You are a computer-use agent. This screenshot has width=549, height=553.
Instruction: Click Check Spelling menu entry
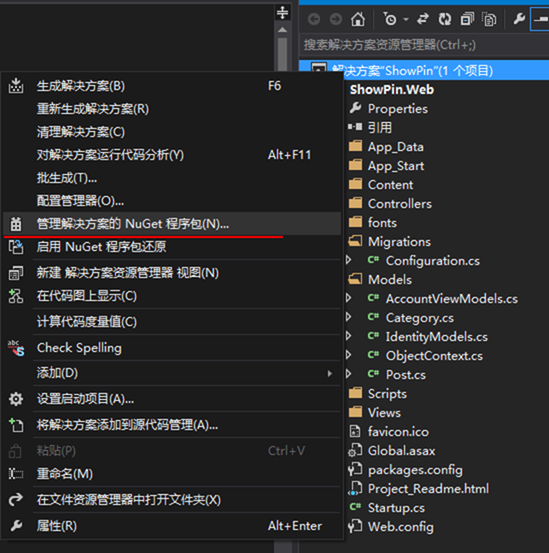172,348
